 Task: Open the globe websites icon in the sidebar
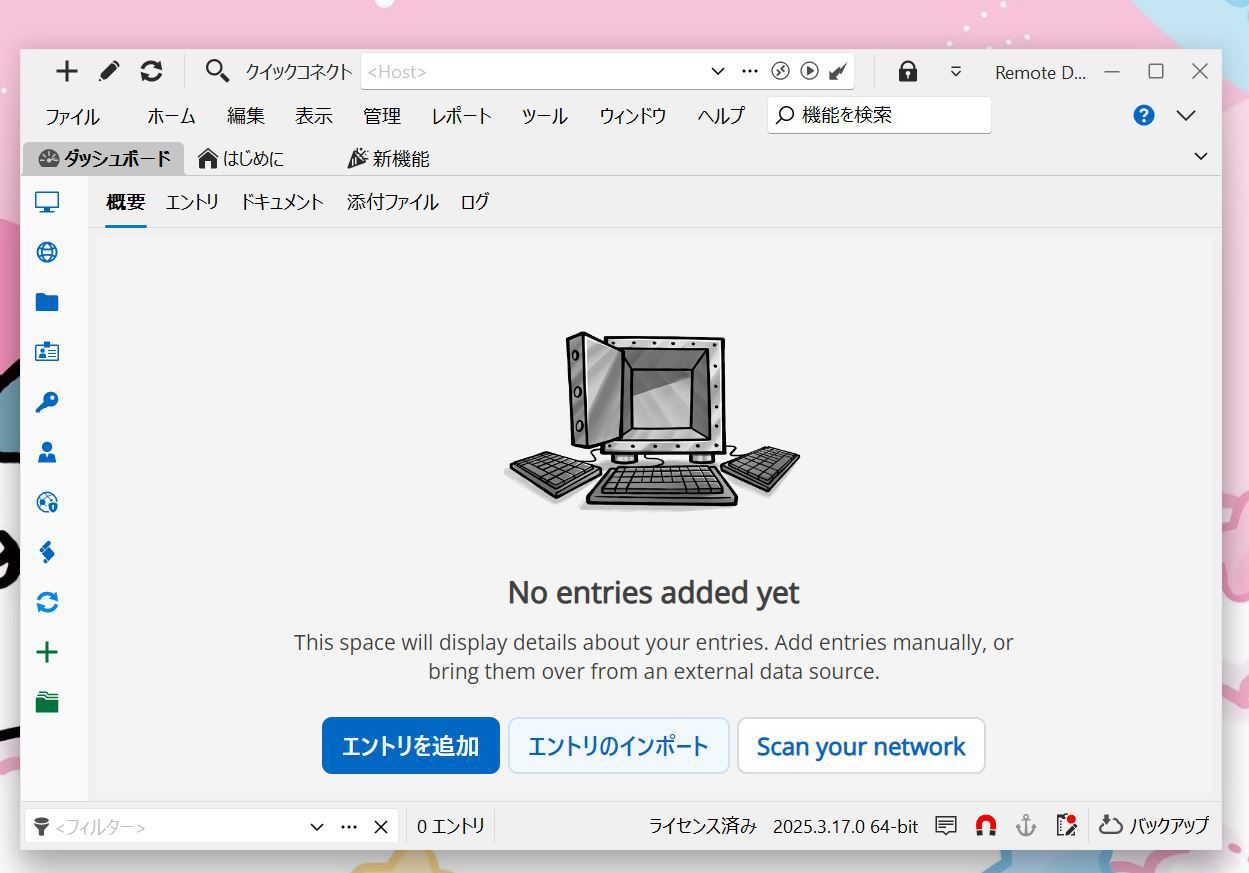[x=46, y=252]
